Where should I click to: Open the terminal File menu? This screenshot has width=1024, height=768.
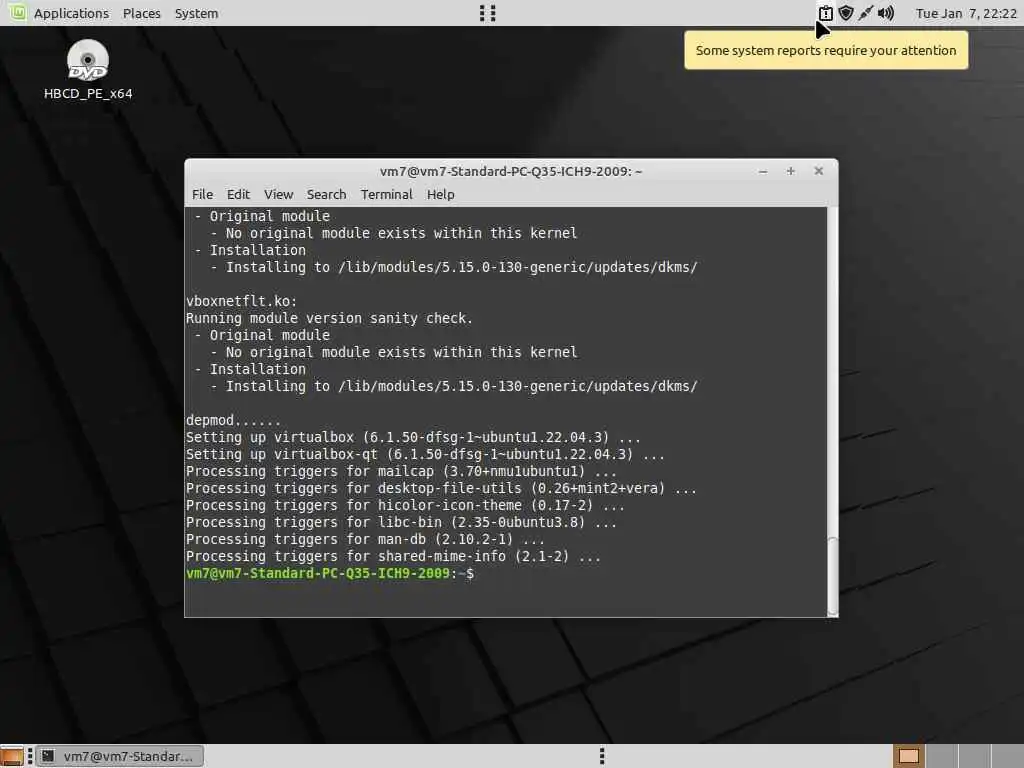tap(202, 195)
